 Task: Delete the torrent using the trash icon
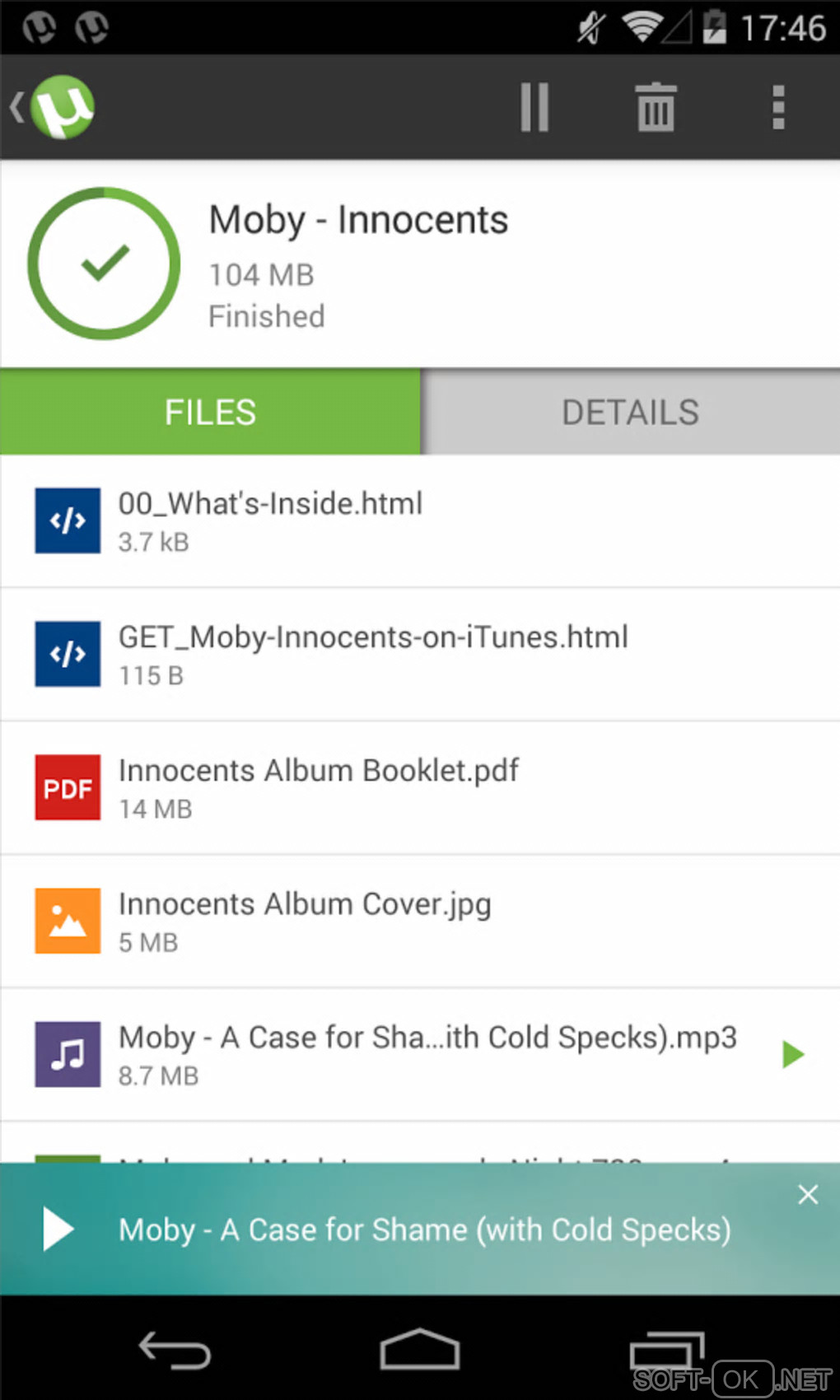tap(656, 108)
